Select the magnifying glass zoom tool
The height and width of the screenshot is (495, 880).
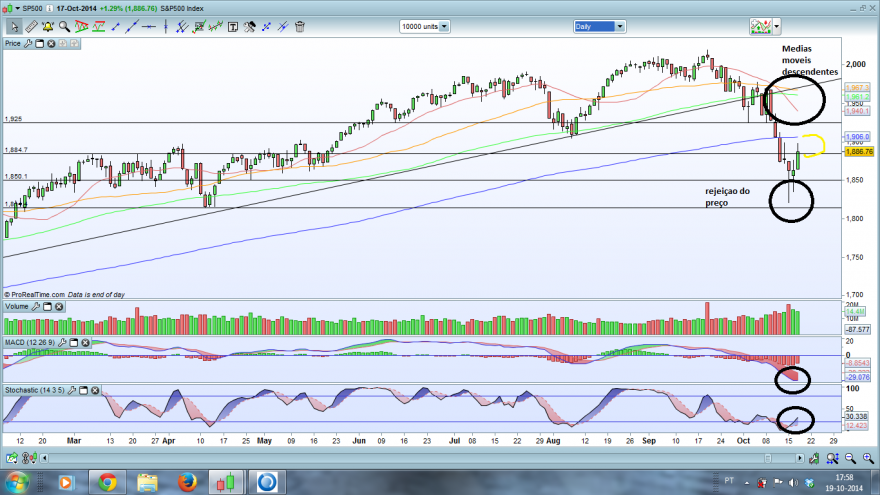click(65, 26)
